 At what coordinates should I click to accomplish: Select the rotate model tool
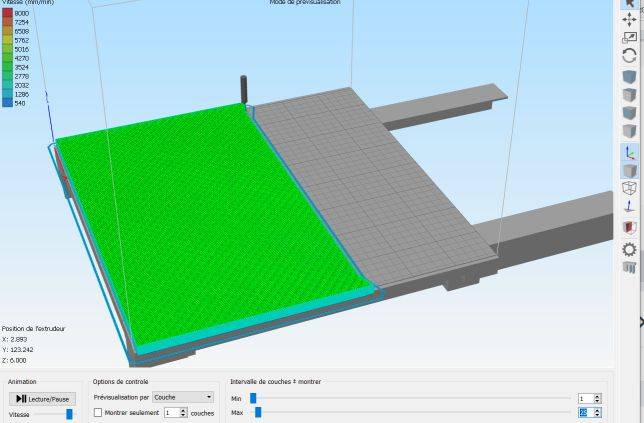tap(629, 55)
